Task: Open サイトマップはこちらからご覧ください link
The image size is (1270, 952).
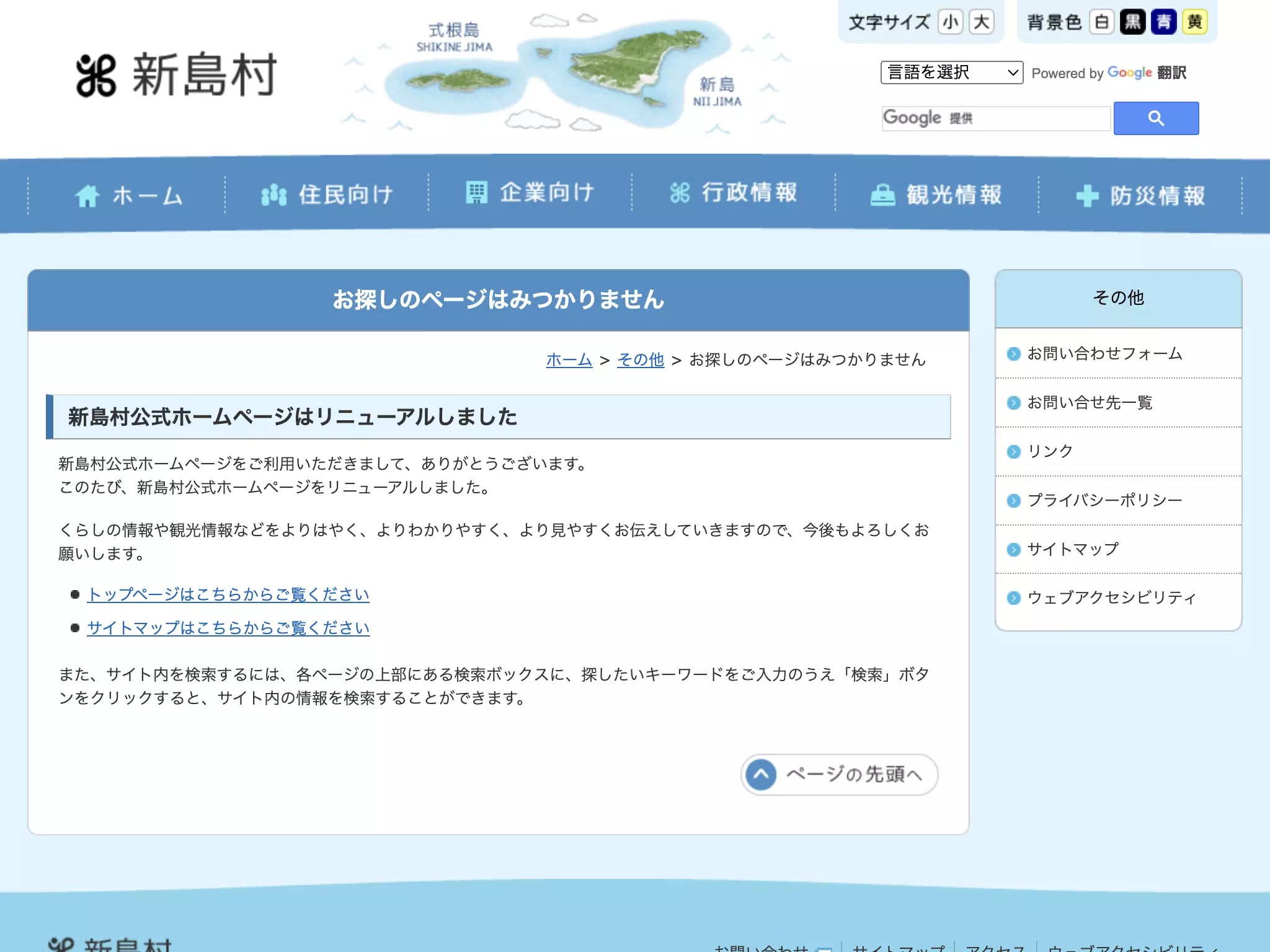Action: tap(228, 628)
